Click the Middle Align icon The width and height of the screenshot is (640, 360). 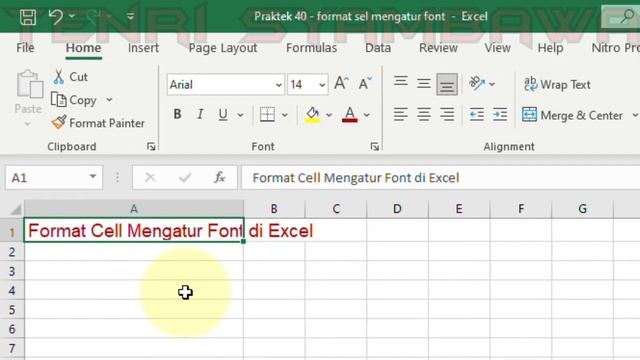point(424,83)
